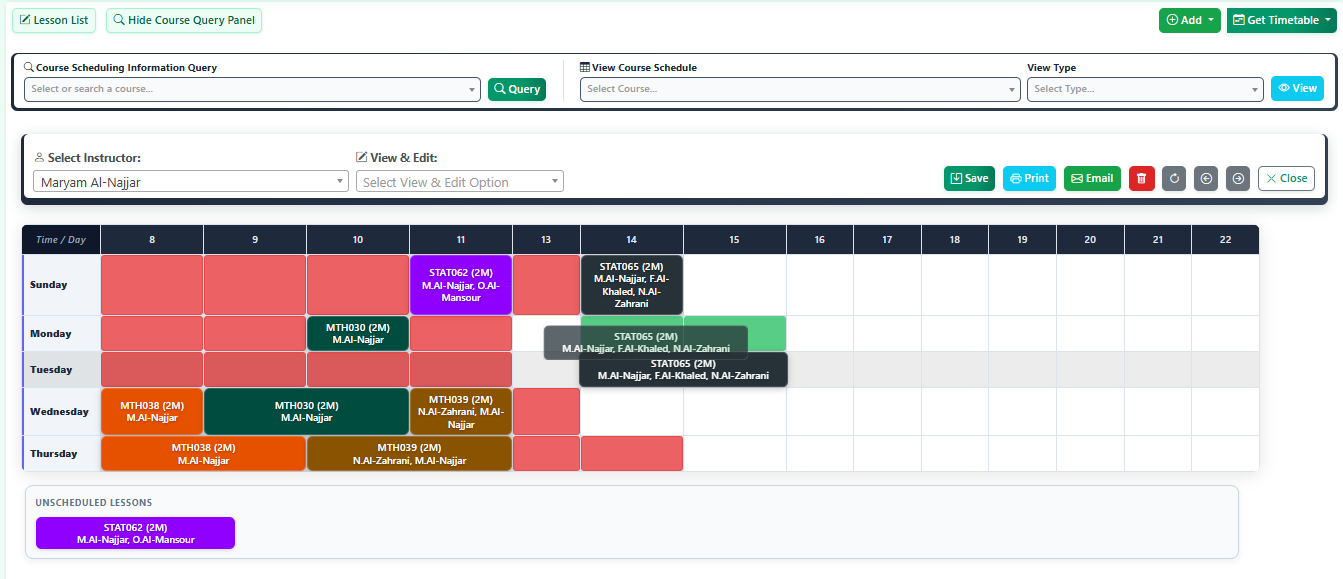Save the timetable
This screenshot has width=1343, height=579.
pos(969,178)
